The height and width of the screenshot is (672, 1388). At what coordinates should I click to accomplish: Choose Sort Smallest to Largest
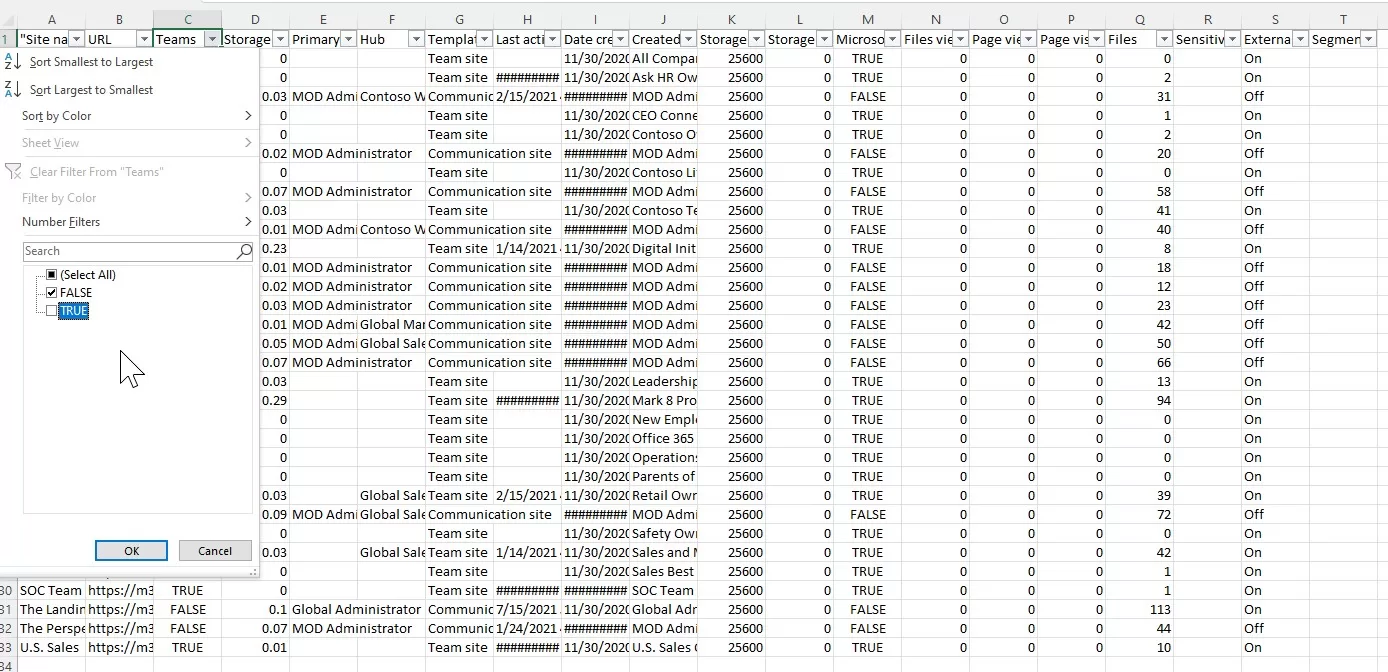pos(91,62)
